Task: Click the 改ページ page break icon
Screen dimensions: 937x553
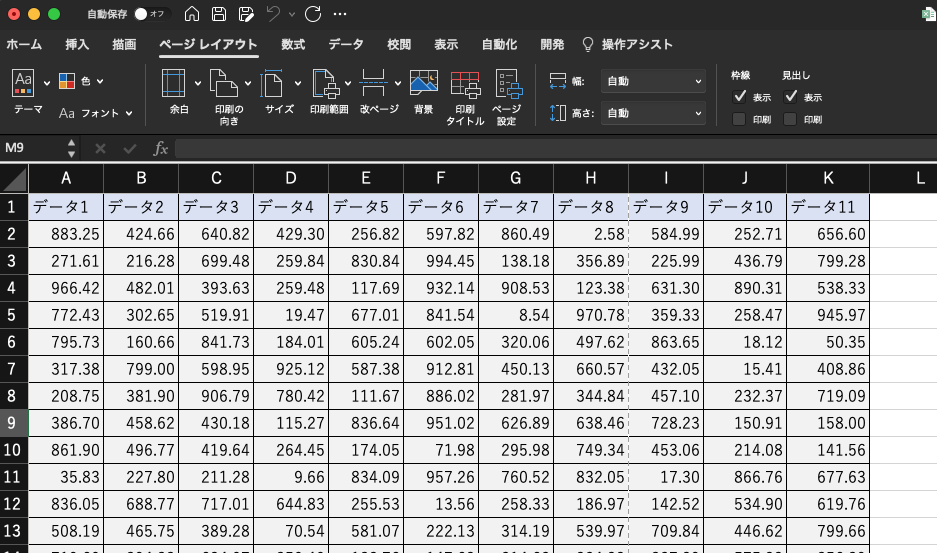Action: click(x=375, y=84)
